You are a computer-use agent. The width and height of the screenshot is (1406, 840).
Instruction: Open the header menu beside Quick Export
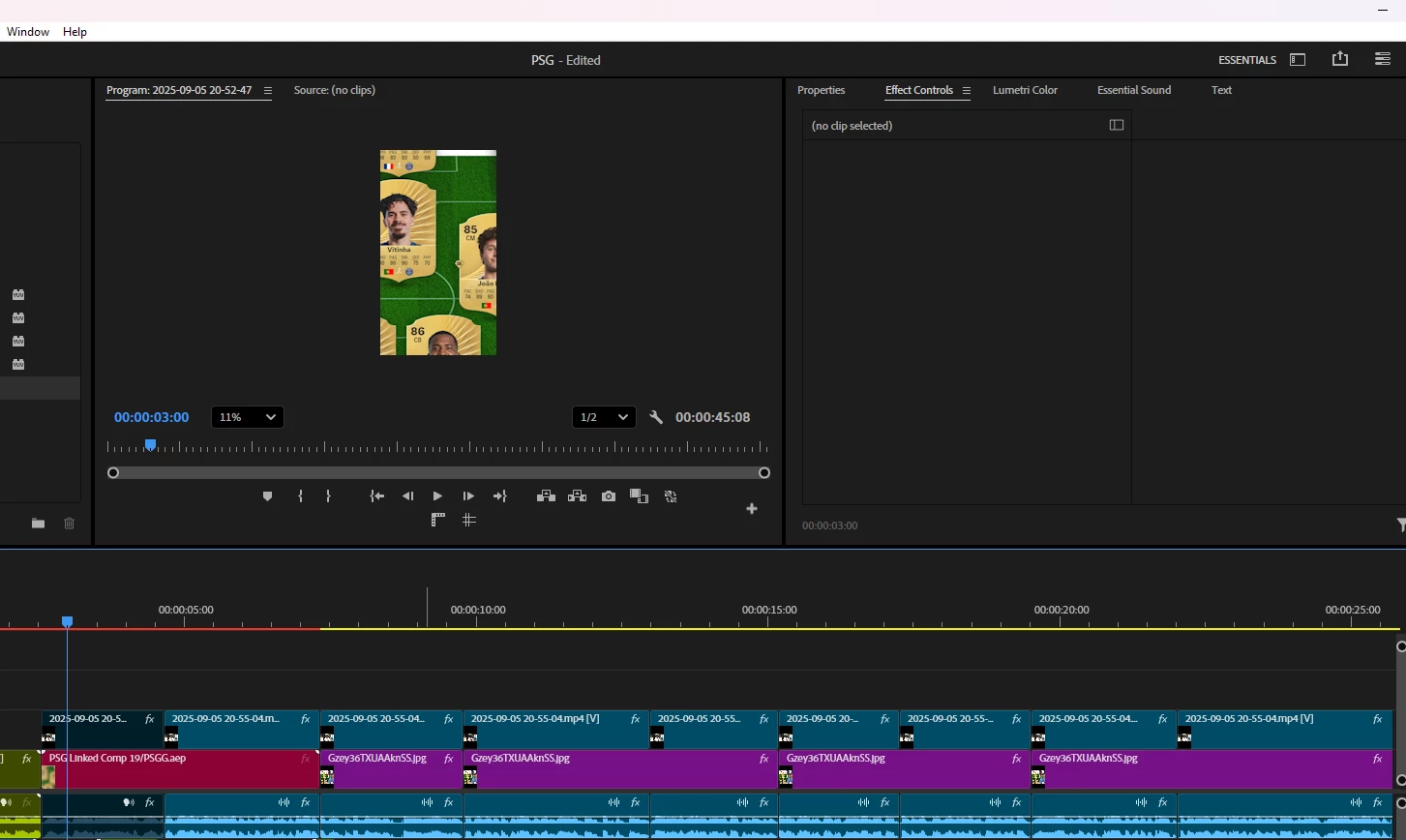click(1382, 59)
